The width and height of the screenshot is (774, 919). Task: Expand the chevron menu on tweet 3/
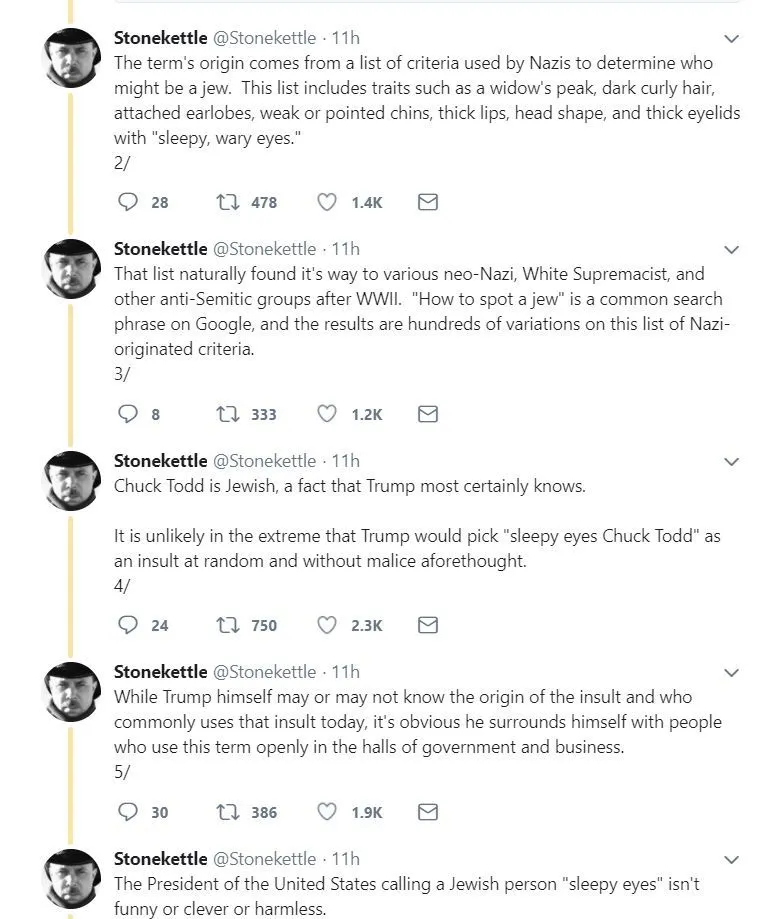pyautogui.click(x=731, y=250)
